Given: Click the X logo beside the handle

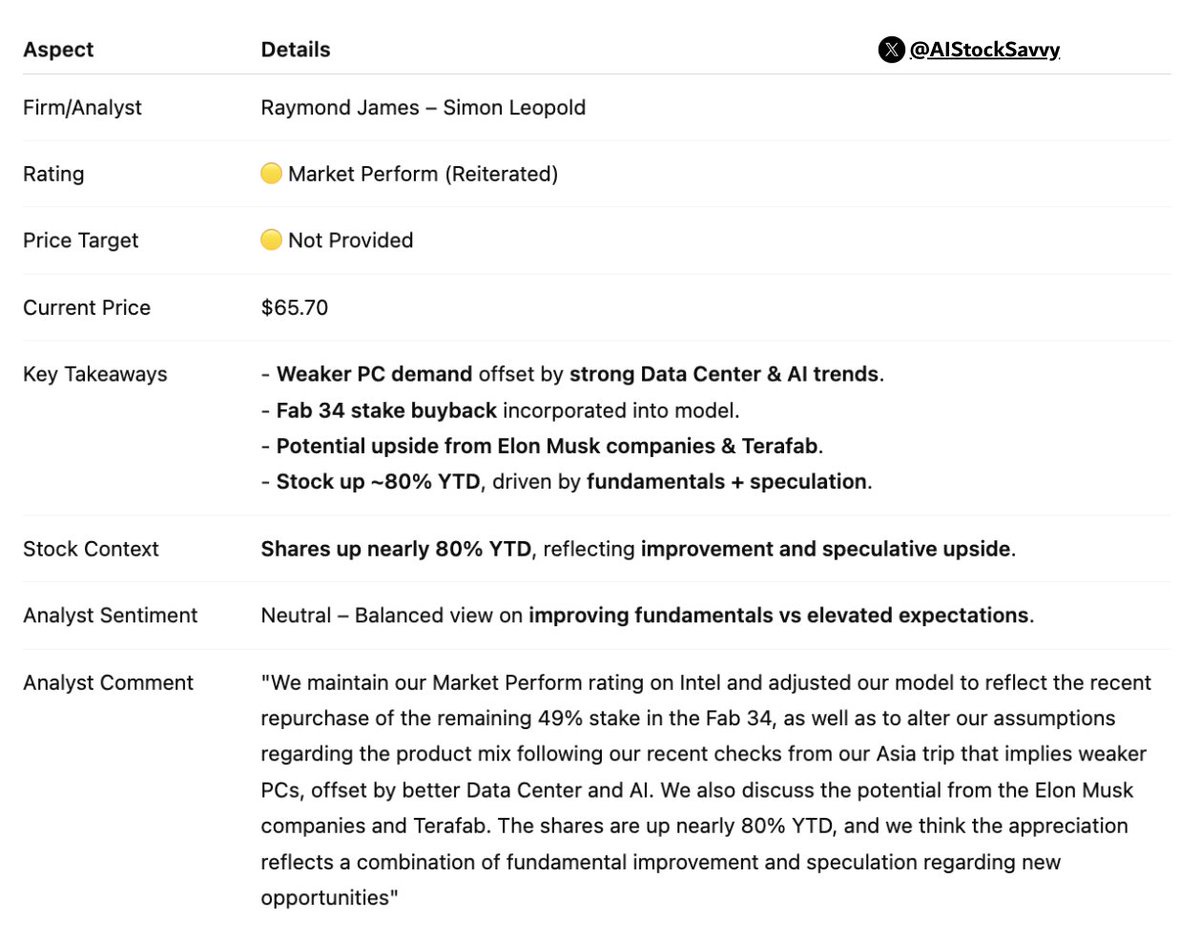Looking at the screenshot, I should click(891, 50).
